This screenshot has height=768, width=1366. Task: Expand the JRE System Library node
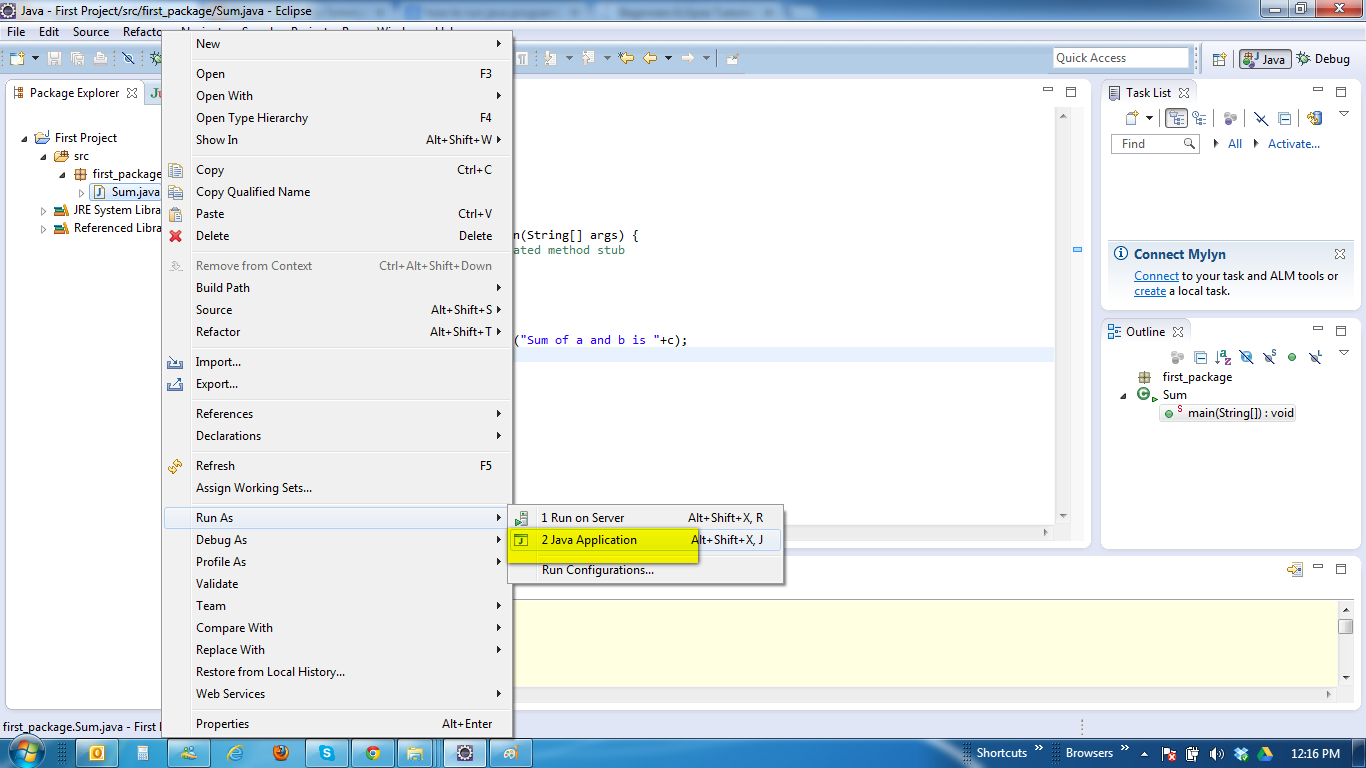[43, 210]
